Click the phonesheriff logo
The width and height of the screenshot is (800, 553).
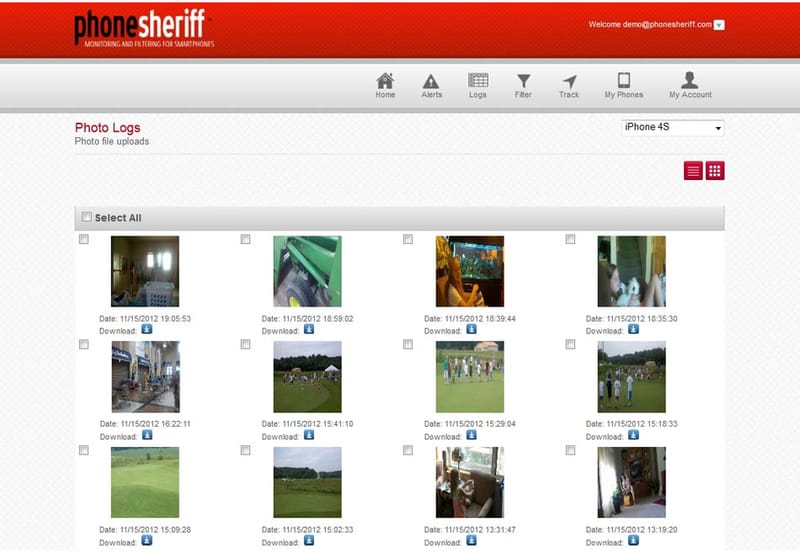[143, 28]
